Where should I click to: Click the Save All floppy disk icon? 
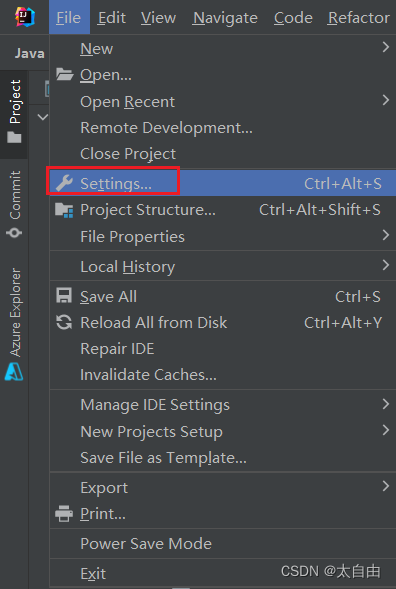click(64, 296)
